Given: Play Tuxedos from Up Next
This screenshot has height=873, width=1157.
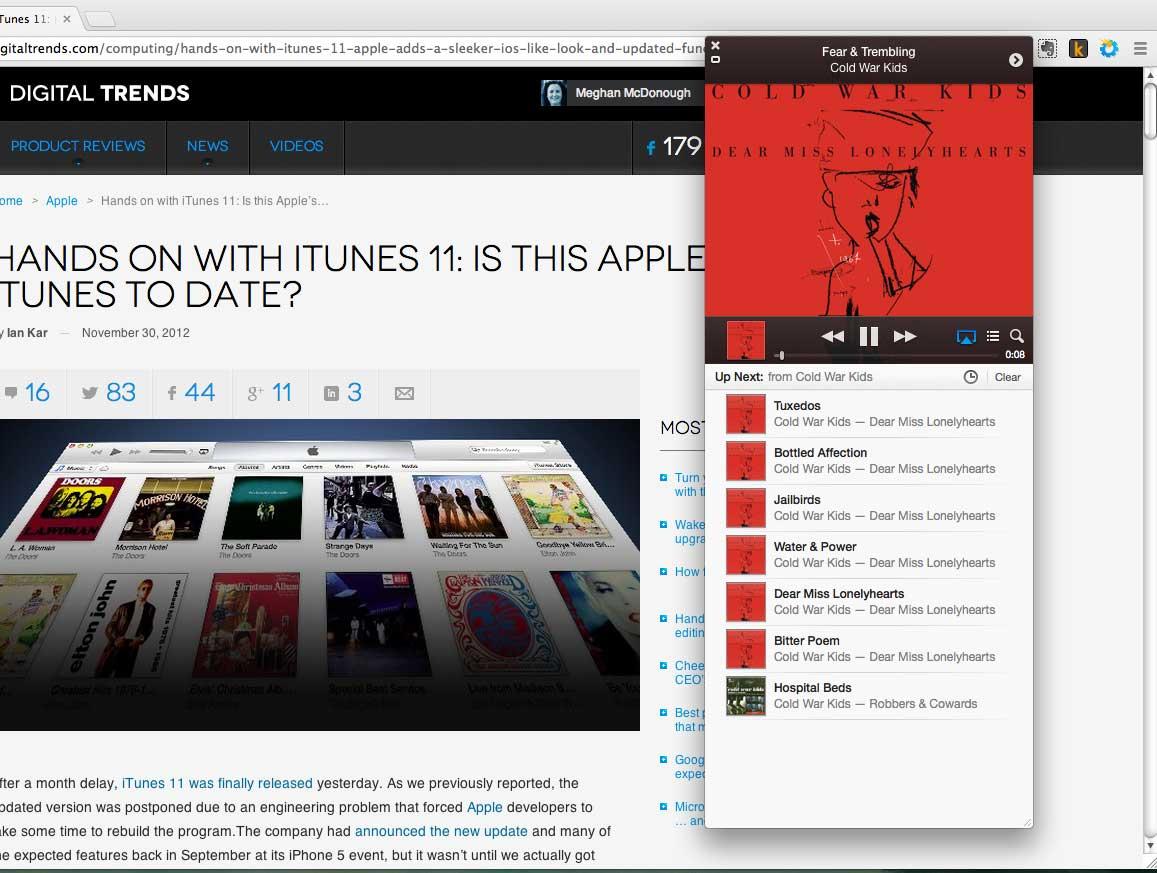Looking at the screenshot, I should [x=868, y=413].
